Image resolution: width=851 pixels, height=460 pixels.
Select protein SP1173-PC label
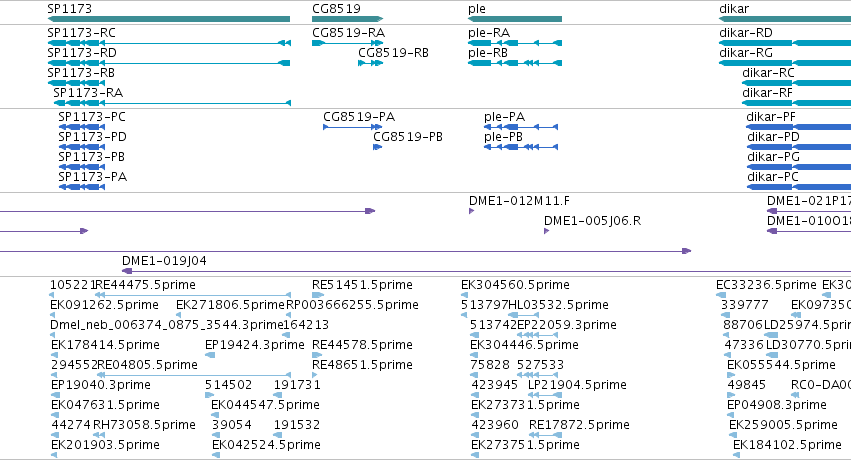92,117
